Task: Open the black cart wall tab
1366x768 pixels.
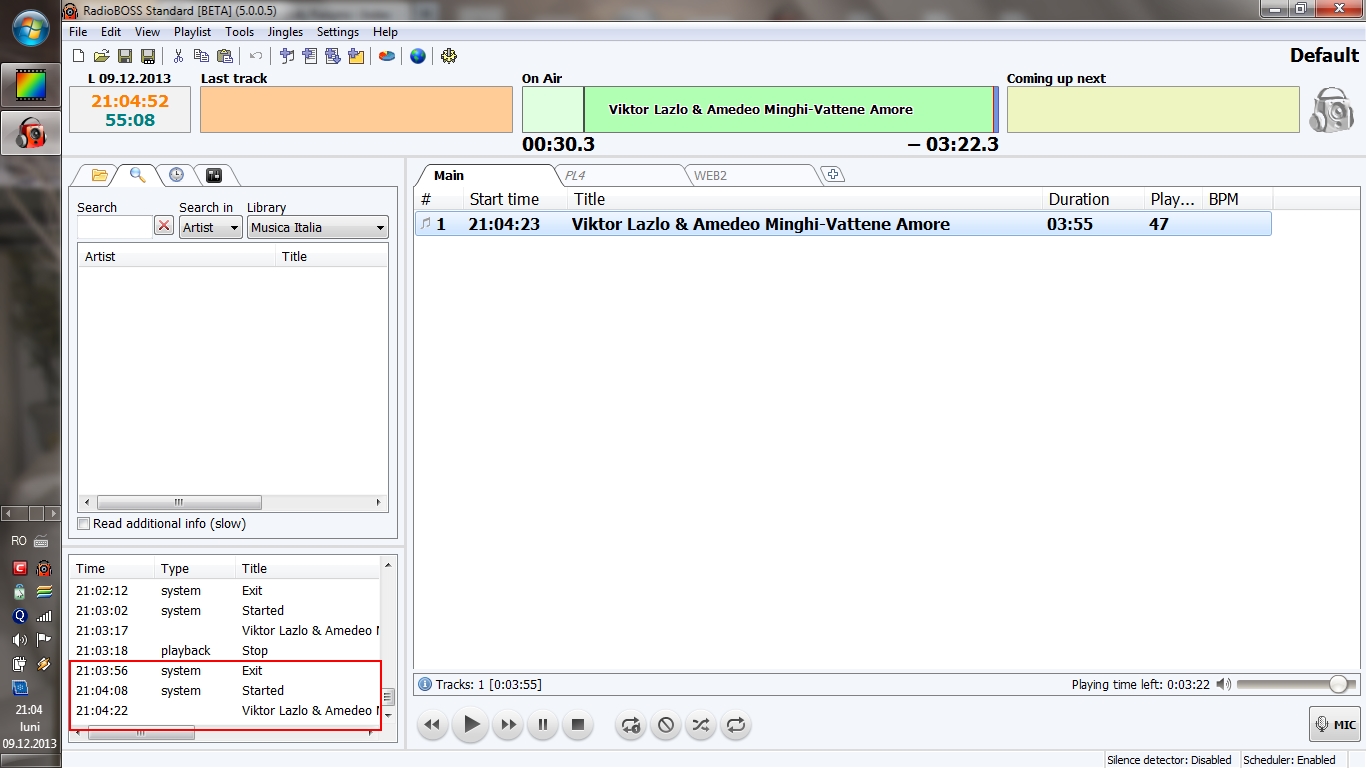Action: pos(213,175)
